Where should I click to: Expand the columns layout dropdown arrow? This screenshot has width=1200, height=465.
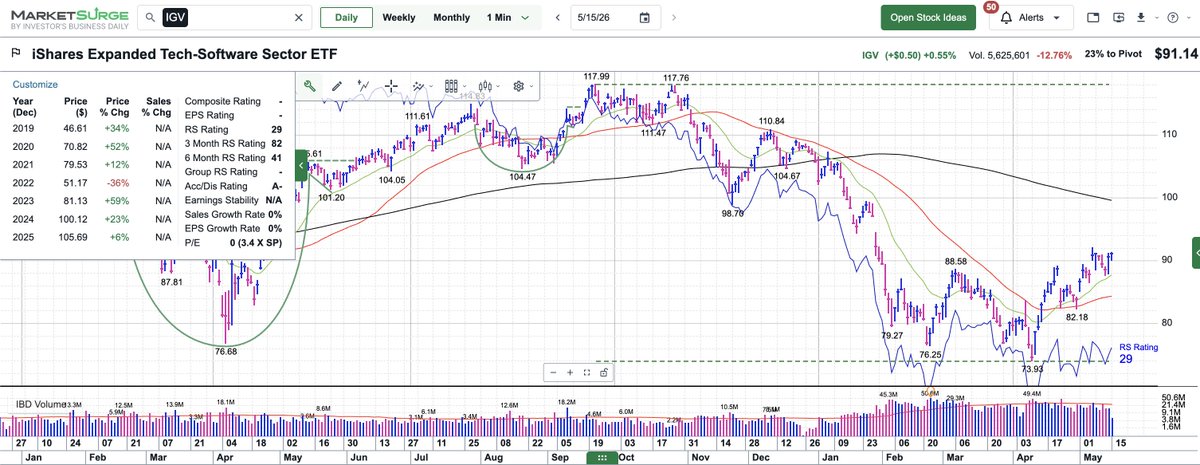click(x=465, y=86)
